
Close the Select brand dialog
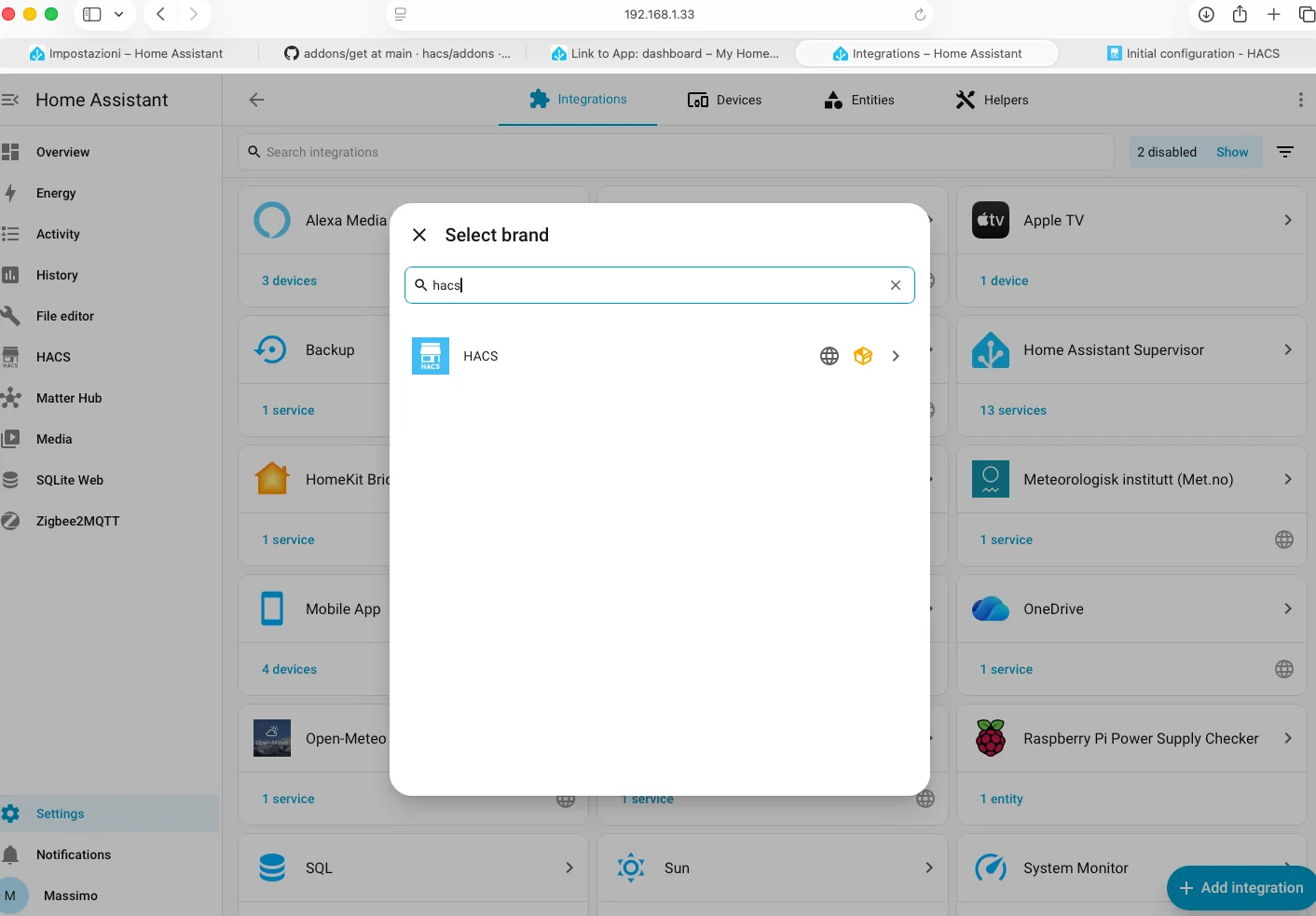419,235
